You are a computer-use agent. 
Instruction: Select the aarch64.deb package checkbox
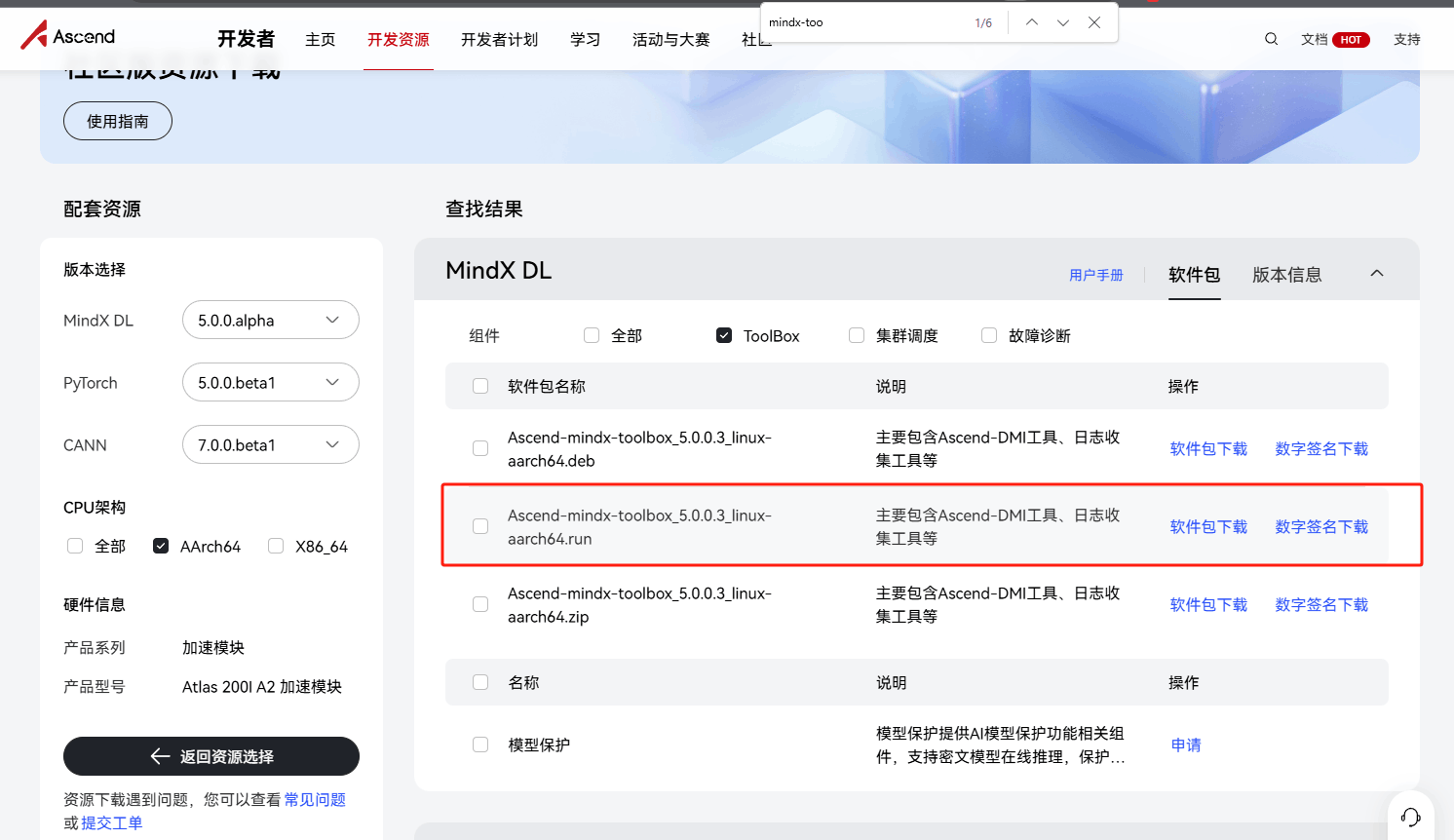[x=480, y=448]
